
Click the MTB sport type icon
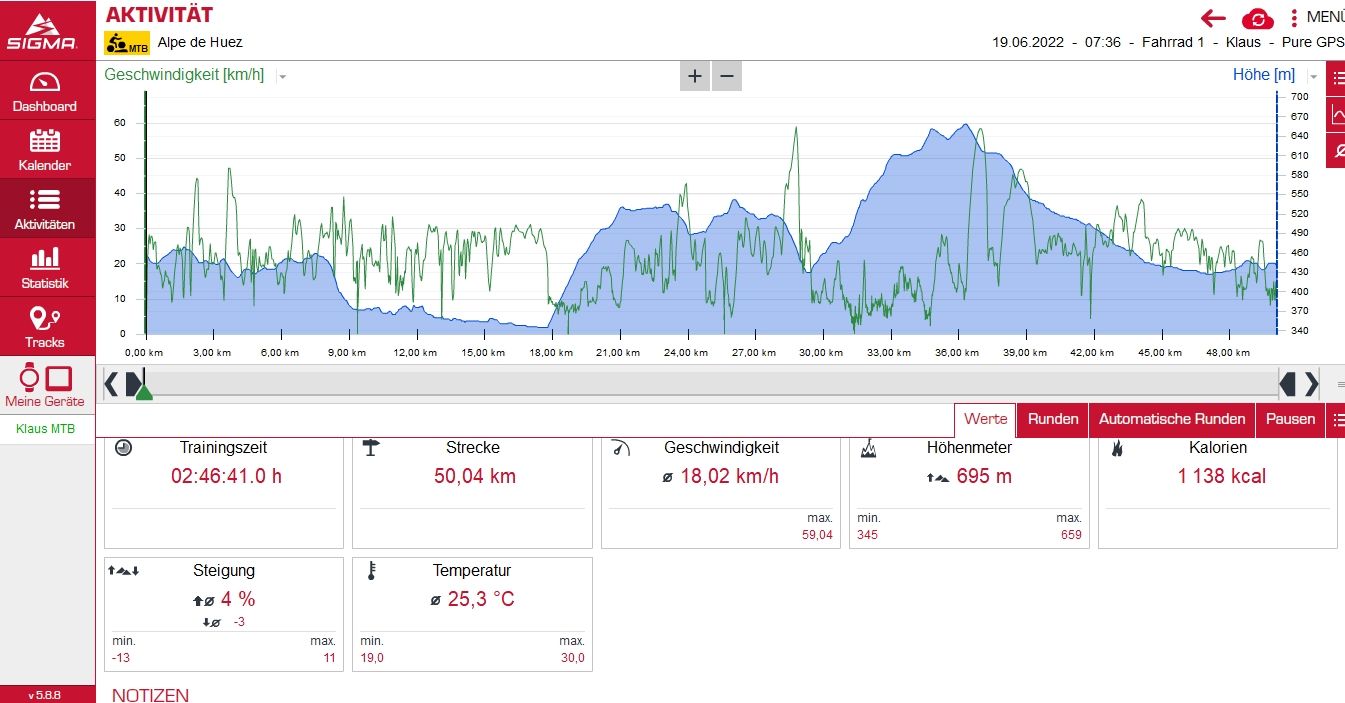coord(126,43)
